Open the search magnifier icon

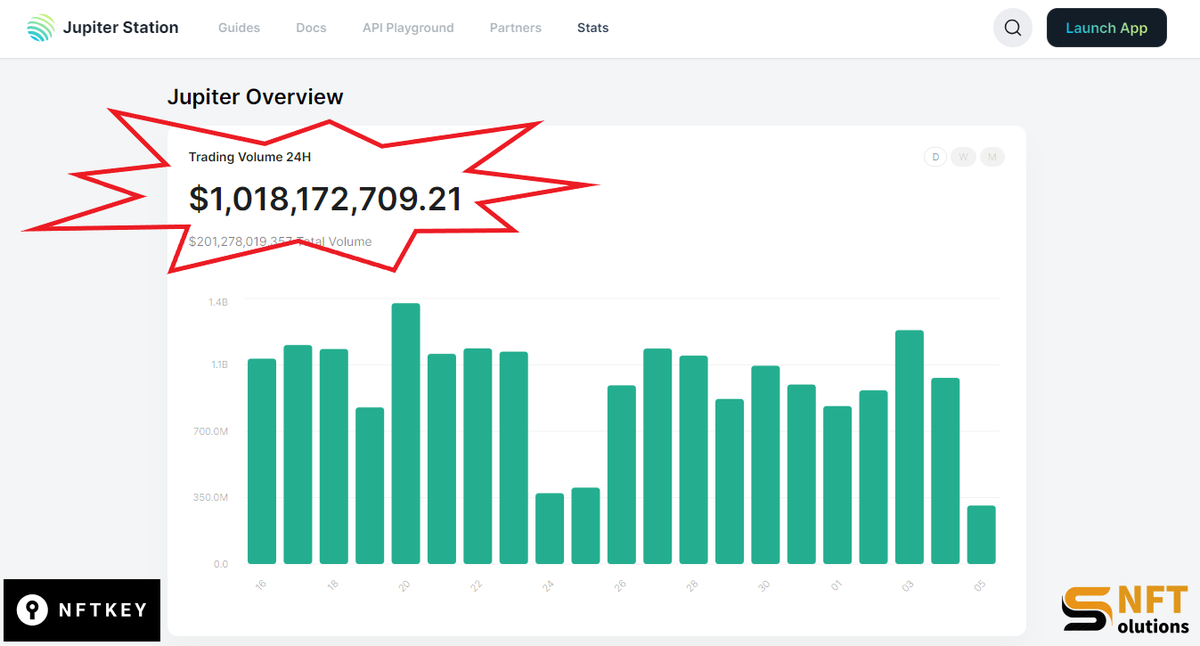pyautogui.click(x=1013, y=28)
